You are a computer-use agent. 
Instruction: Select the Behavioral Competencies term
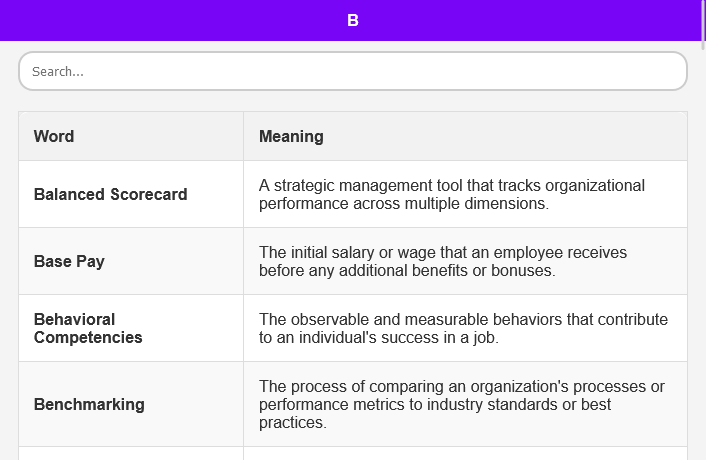coord(88,328)
